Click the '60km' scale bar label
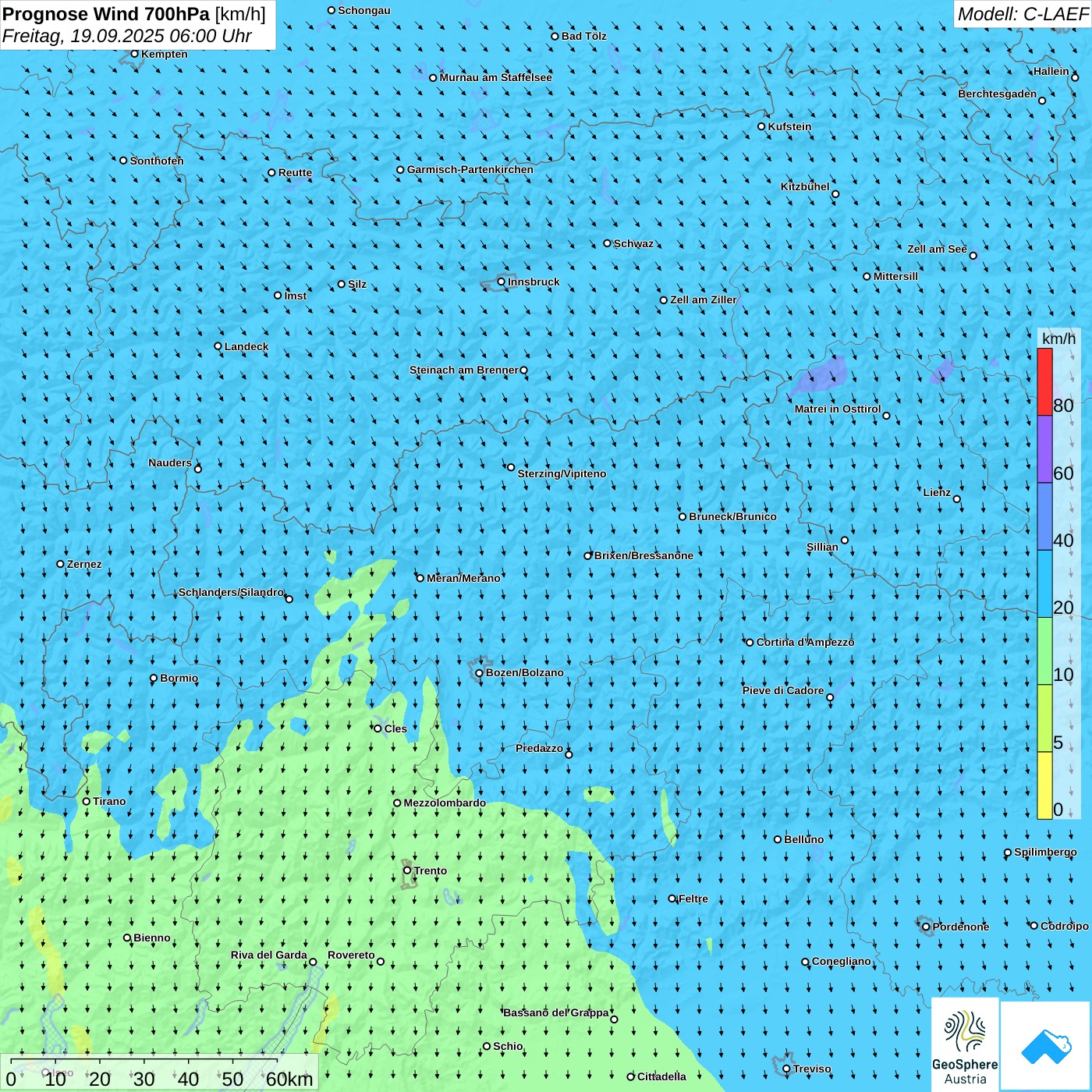Image resolution: width=1092 pixels, height=1092 pixels. coord(289,1079)
